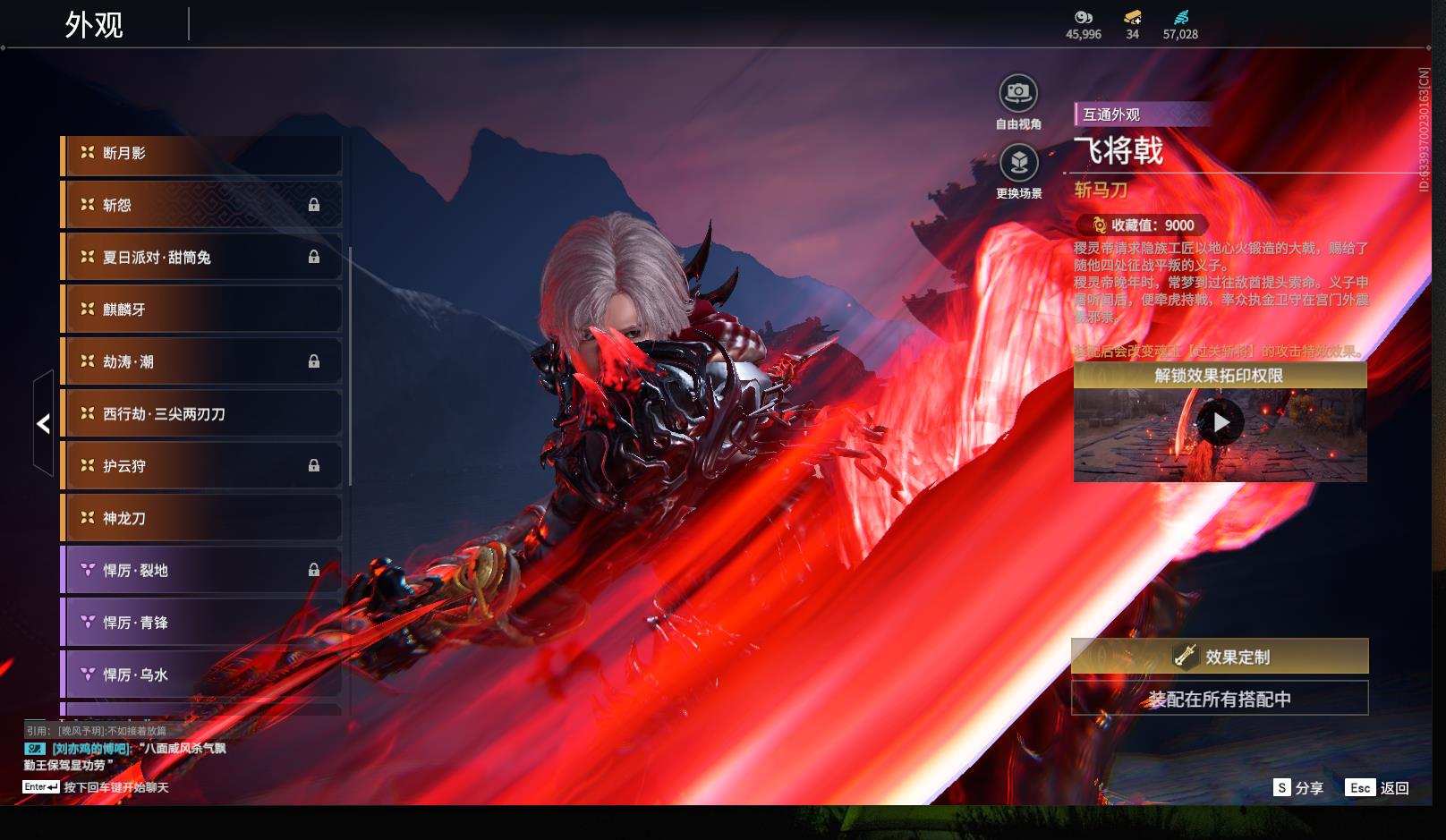Go back using the Esc 返回 button

1377,788
